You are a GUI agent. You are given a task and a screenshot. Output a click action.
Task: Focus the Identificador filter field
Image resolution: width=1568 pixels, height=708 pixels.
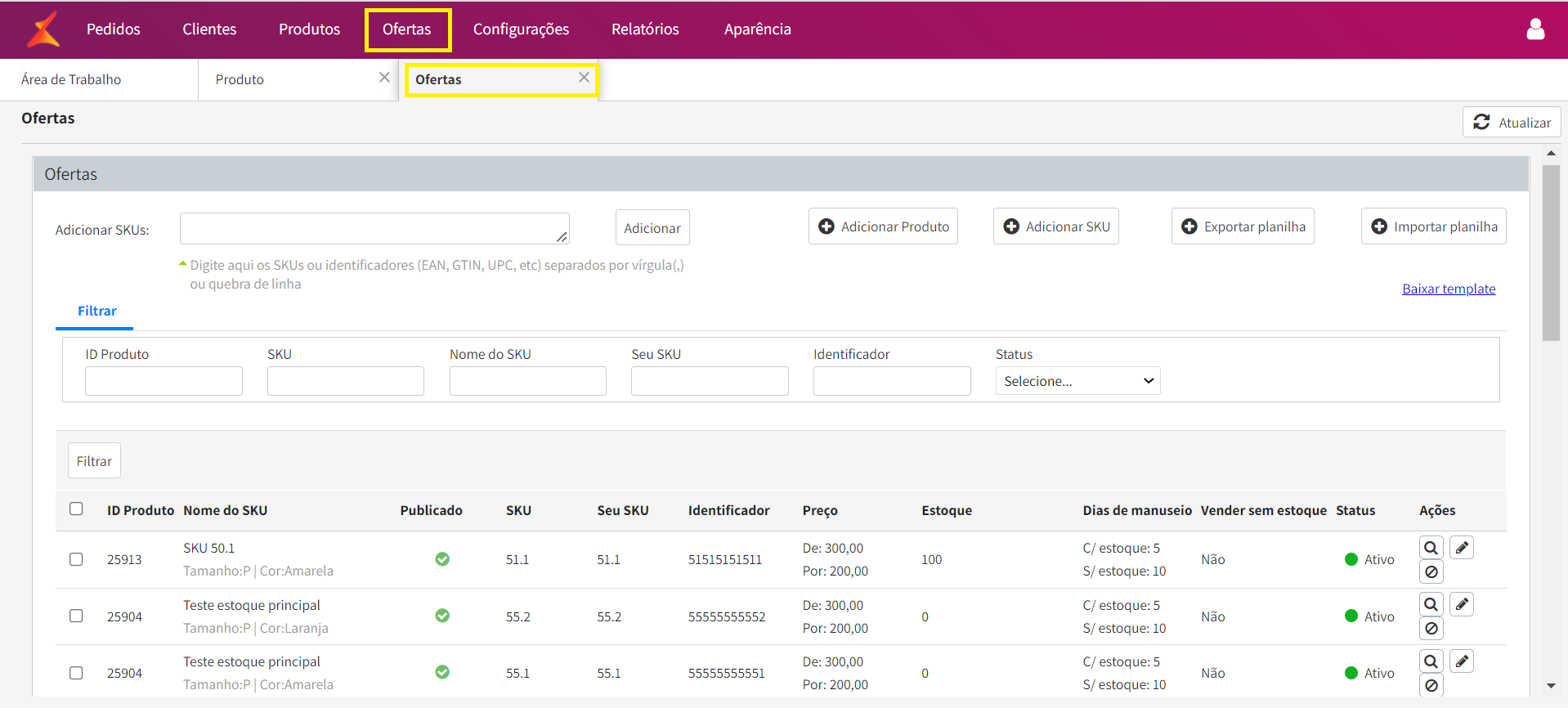pos(892,381)
